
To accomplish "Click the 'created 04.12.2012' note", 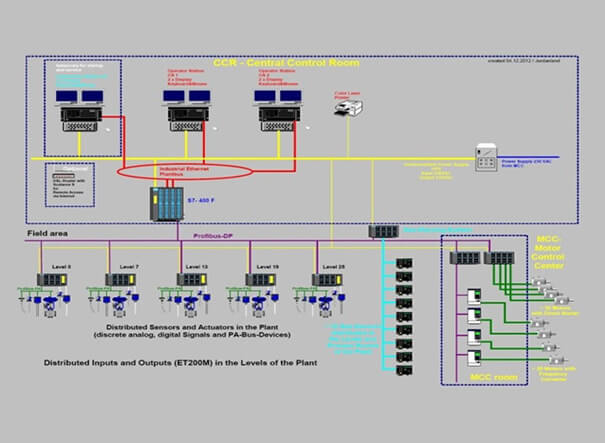I will 524,61.
